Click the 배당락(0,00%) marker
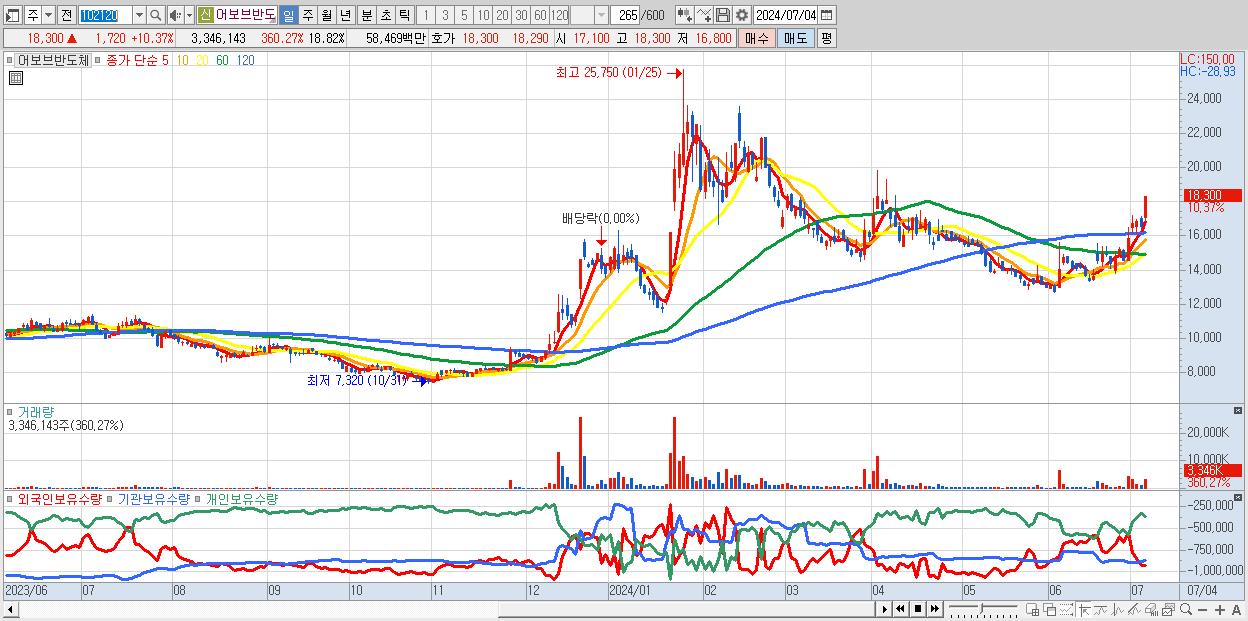This screenshot has width=1248, height=621. pos(600,218)
